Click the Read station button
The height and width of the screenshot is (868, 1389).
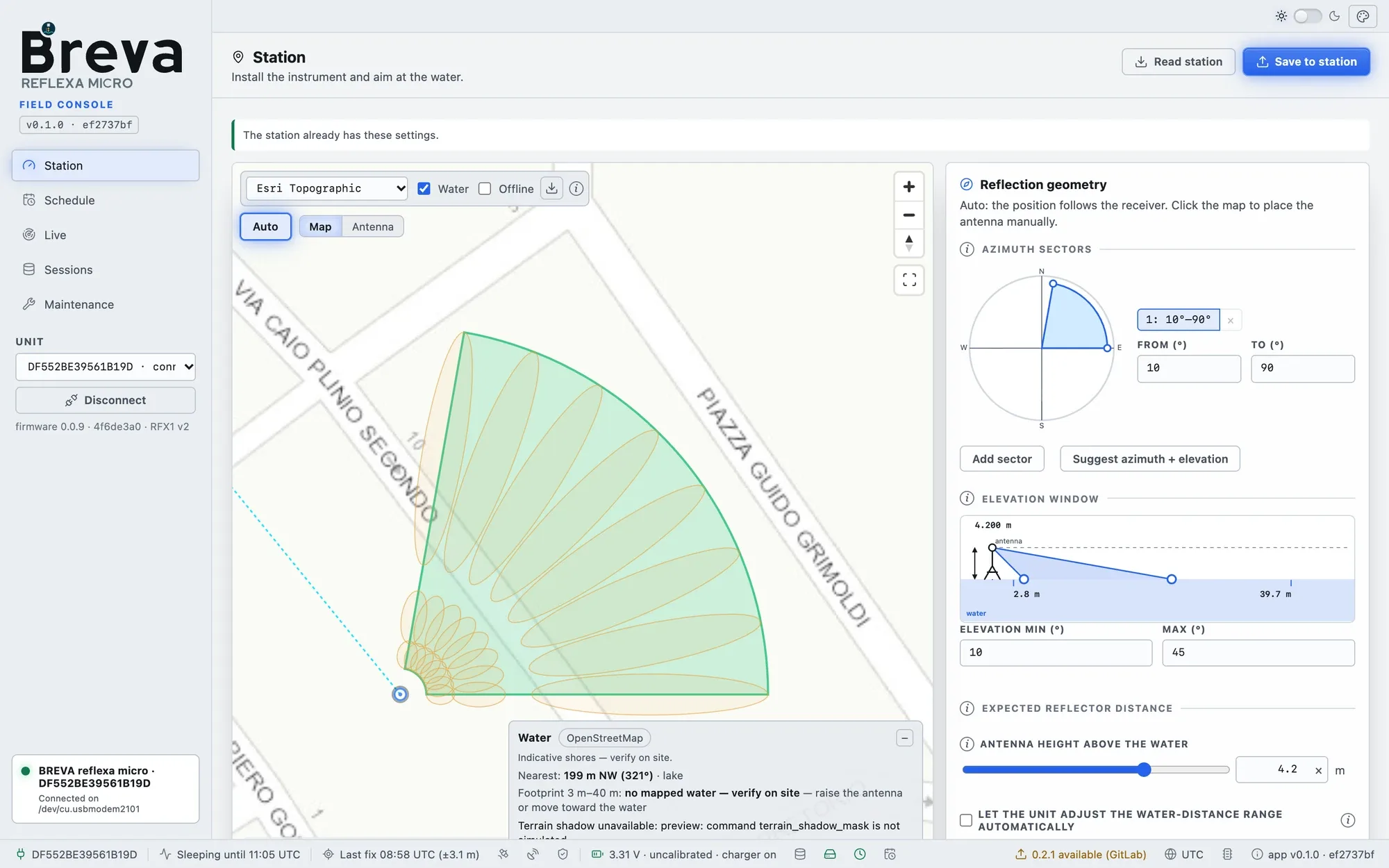pos(1179,62)
